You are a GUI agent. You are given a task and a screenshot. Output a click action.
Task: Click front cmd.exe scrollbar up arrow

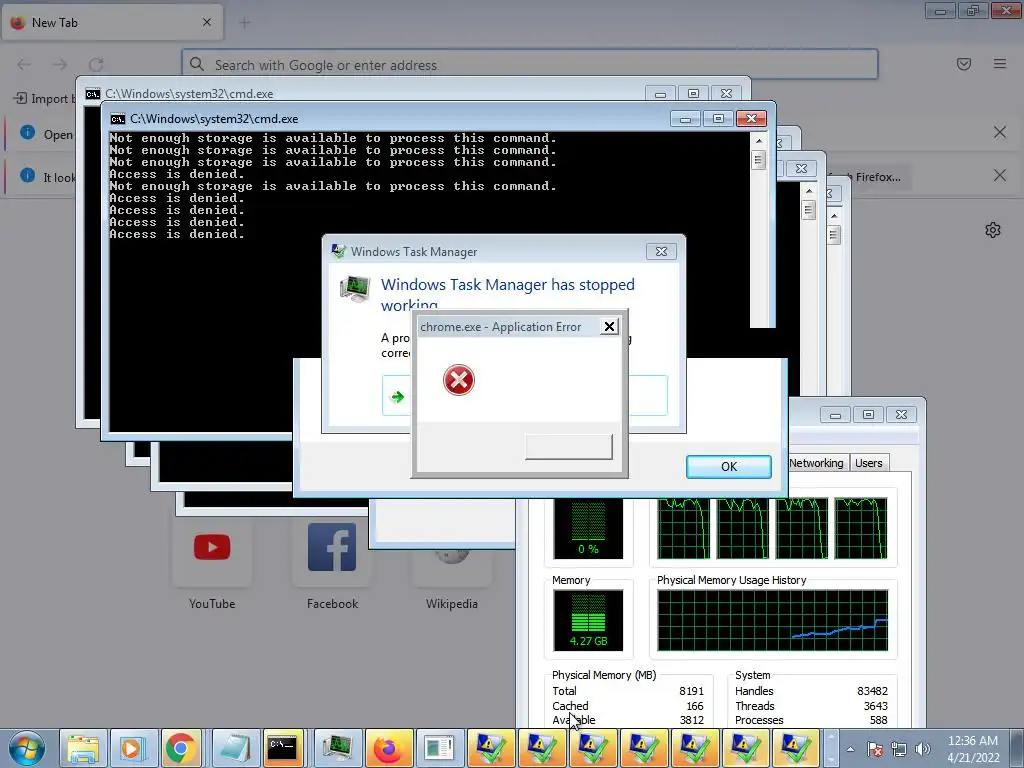pos(758,140)
